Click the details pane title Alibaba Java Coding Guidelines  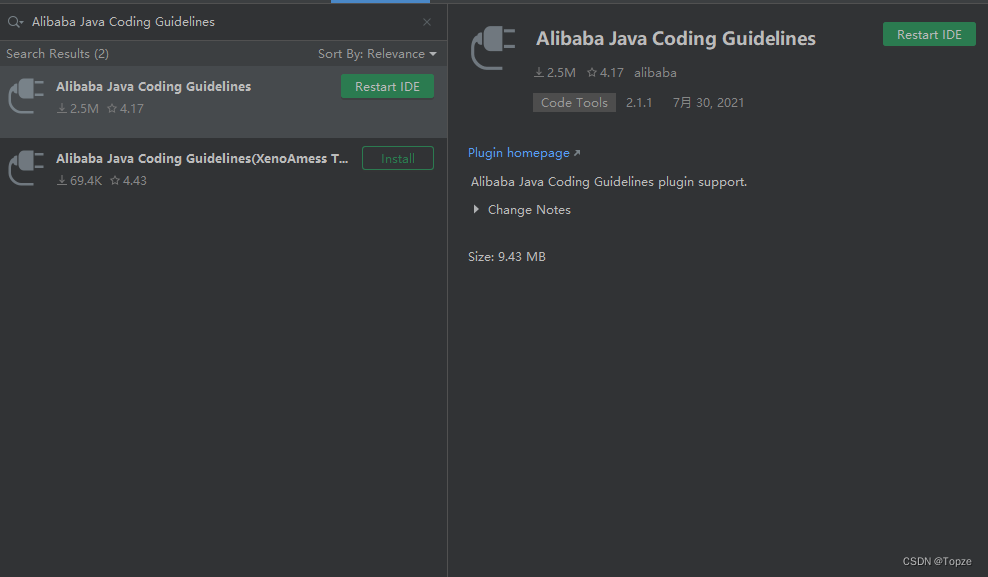(675, 39)
